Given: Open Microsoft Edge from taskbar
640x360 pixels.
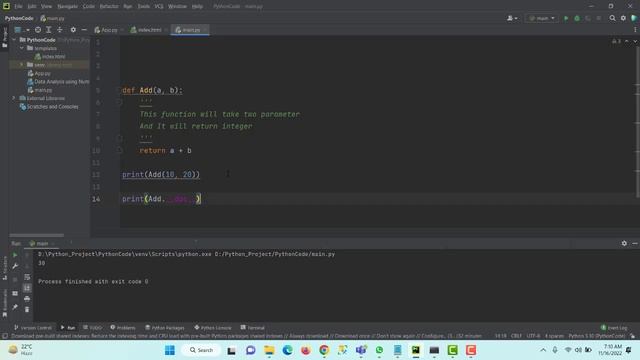Looking at the screenshot, I should coord(287,350).
